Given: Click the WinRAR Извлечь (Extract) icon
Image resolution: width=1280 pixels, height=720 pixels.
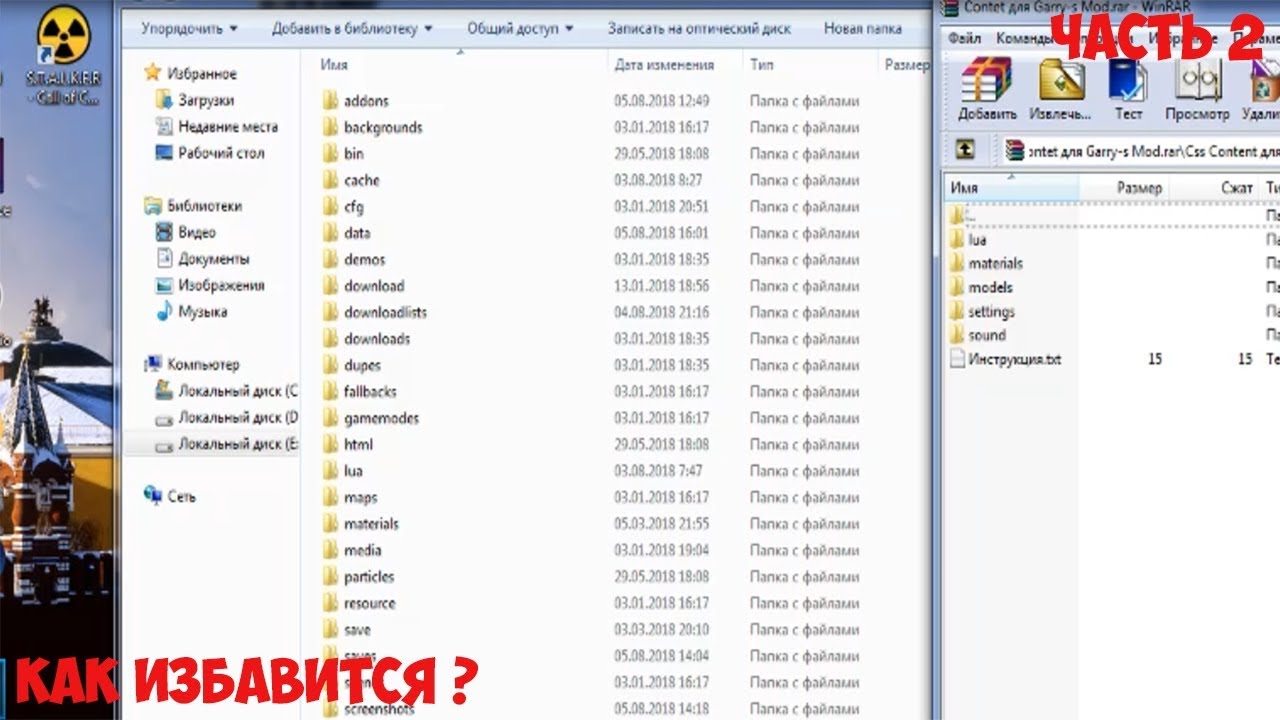Looking at the screenshot, I should click(1061, 80).
